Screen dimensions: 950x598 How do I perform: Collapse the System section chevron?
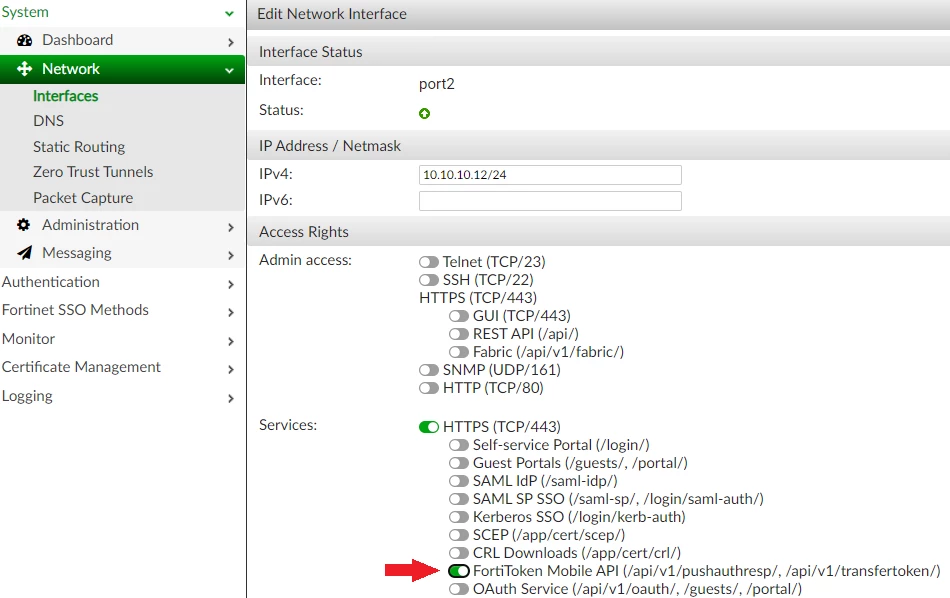229,13
